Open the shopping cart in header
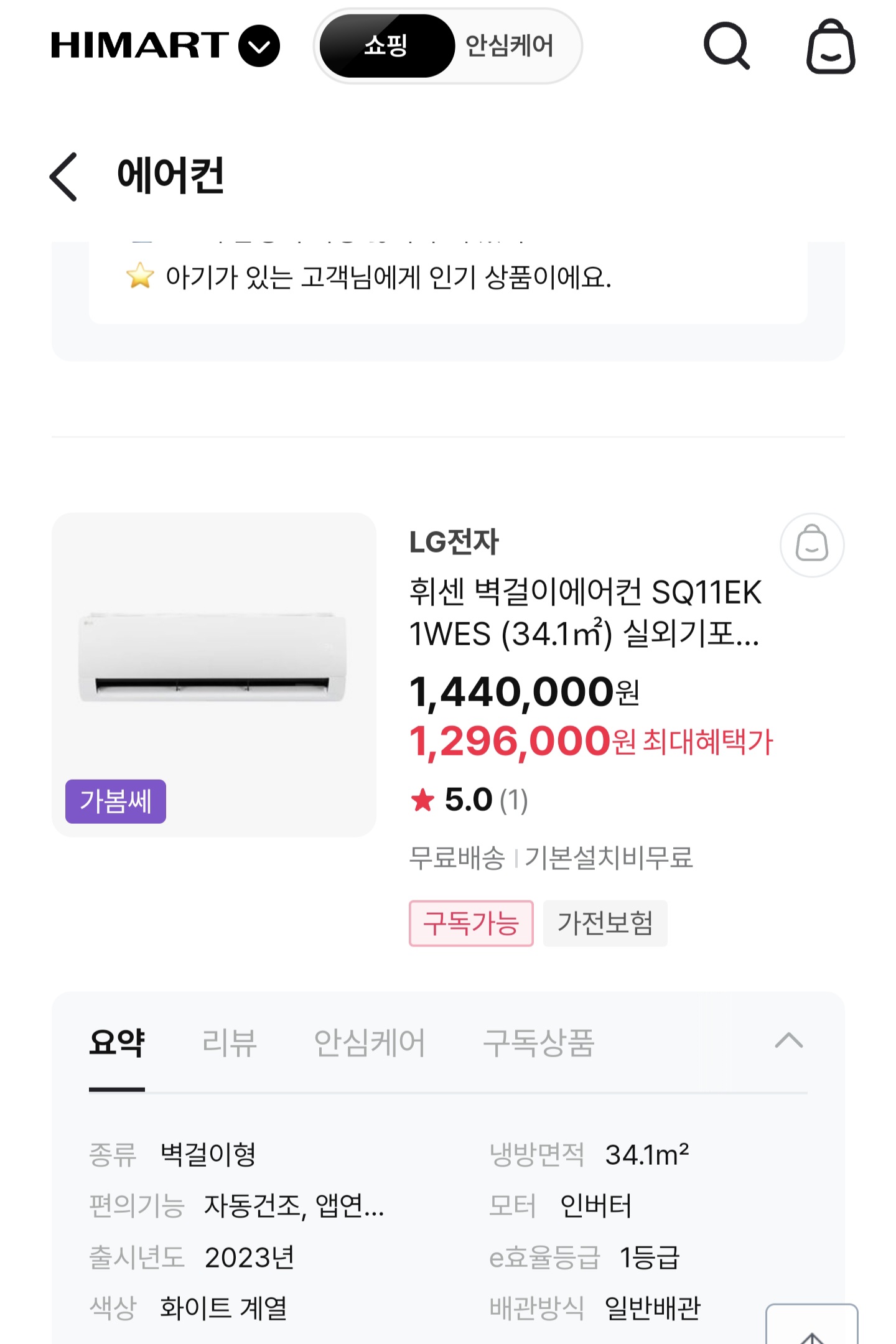The image size is (896, 1344). pos(830,47)
